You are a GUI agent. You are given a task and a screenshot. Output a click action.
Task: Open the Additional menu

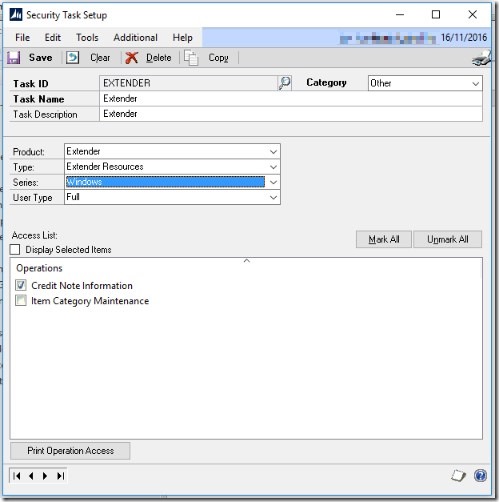(135, 38)
